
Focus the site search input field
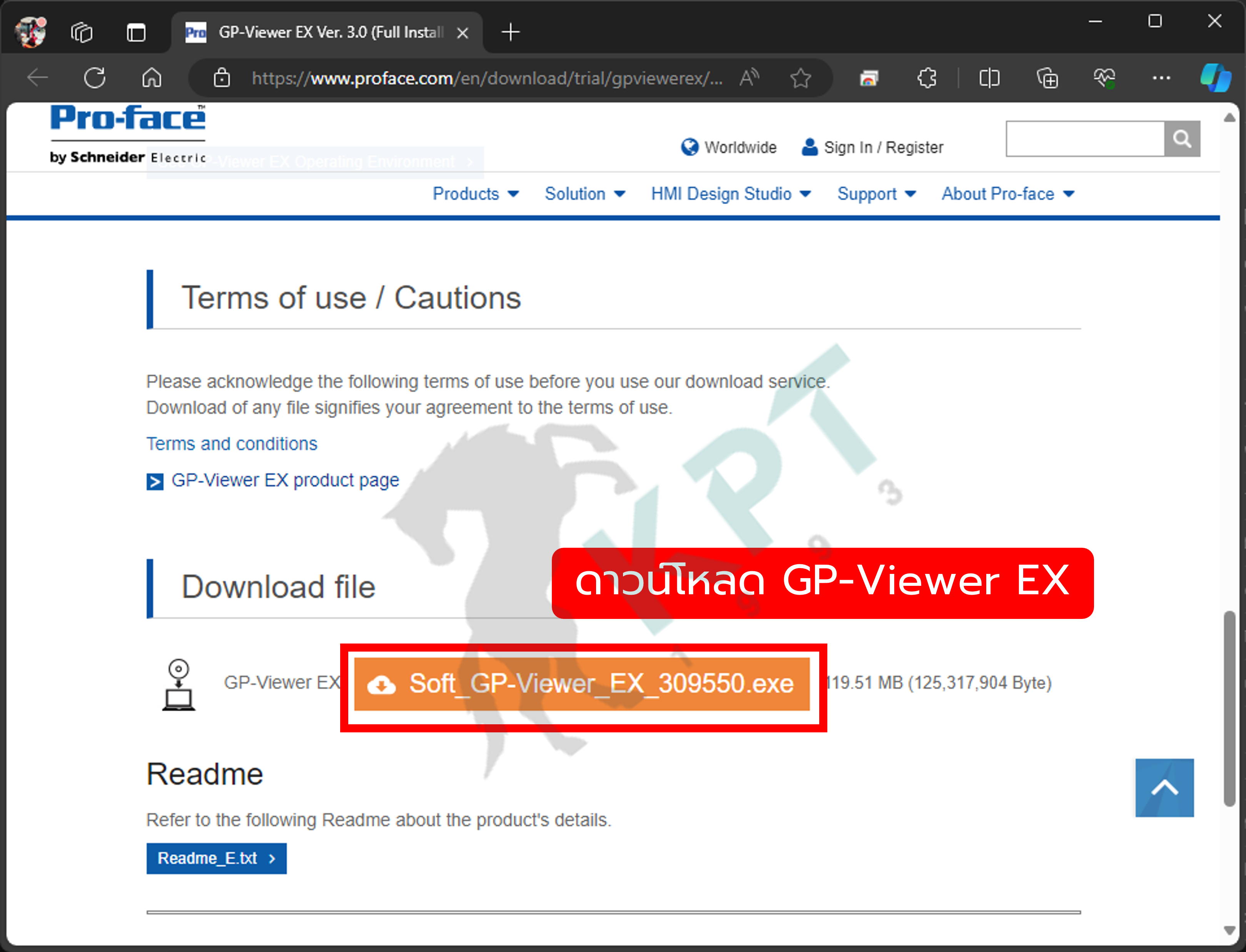click(1085, 138)
